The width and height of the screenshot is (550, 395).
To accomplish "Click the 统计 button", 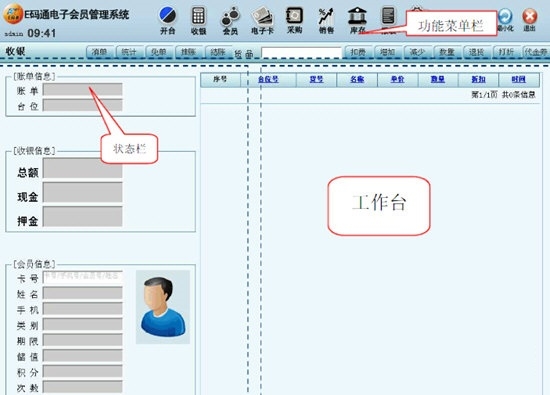I will pos(129,52).
